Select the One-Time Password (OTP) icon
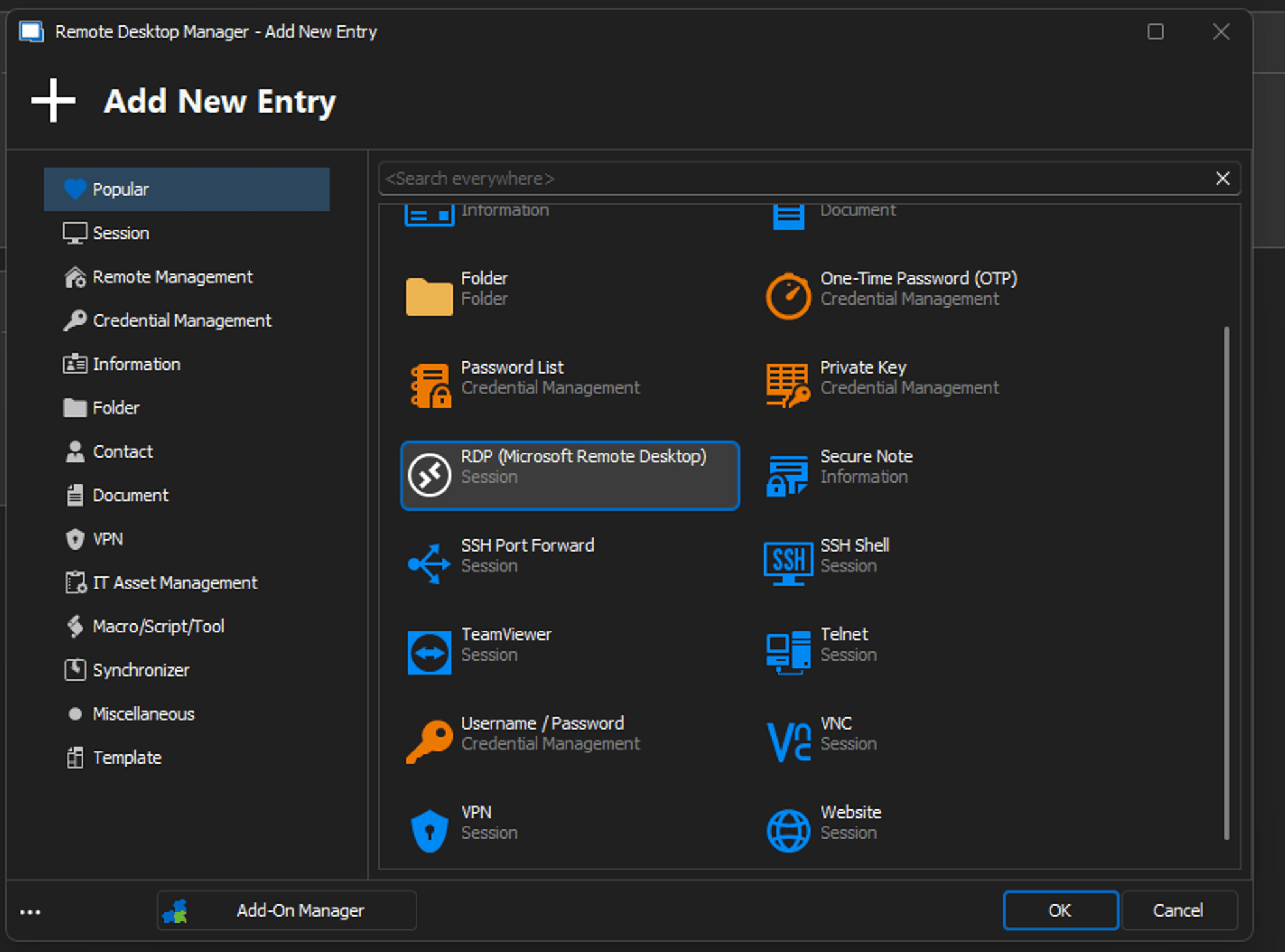Screen dimensions: 1285x952 pos(788,295)
